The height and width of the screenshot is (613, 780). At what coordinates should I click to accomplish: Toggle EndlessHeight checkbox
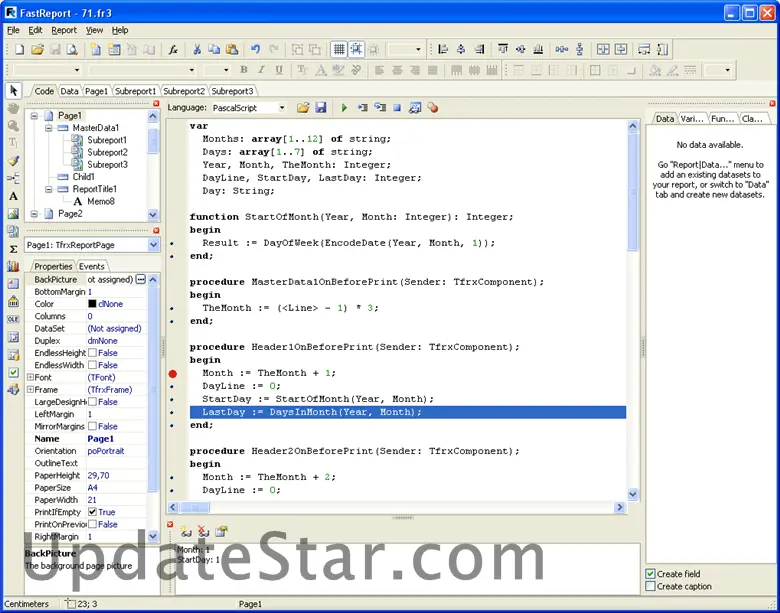pos(93,353)
